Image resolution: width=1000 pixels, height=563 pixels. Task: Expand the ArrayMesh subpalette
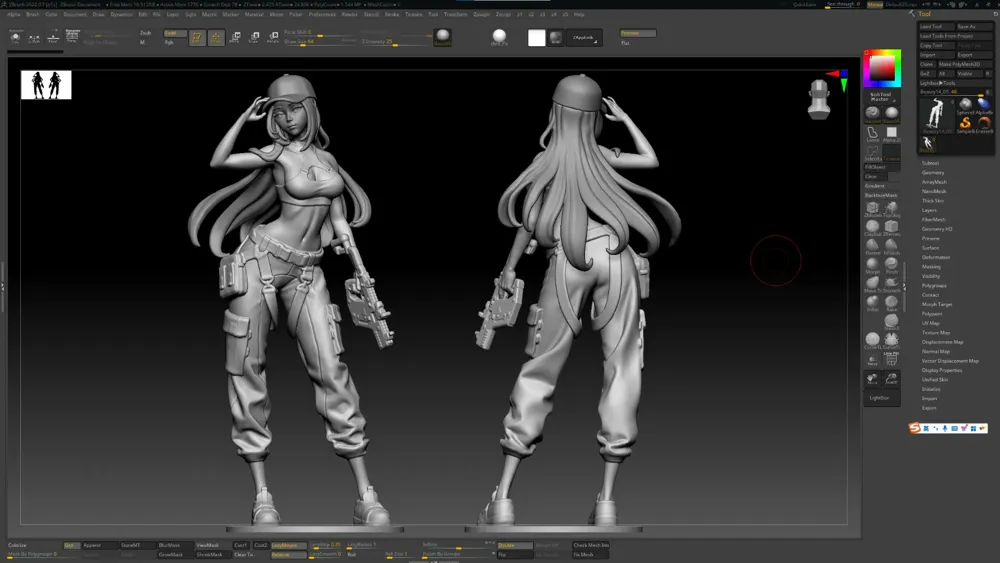[934, 182]
